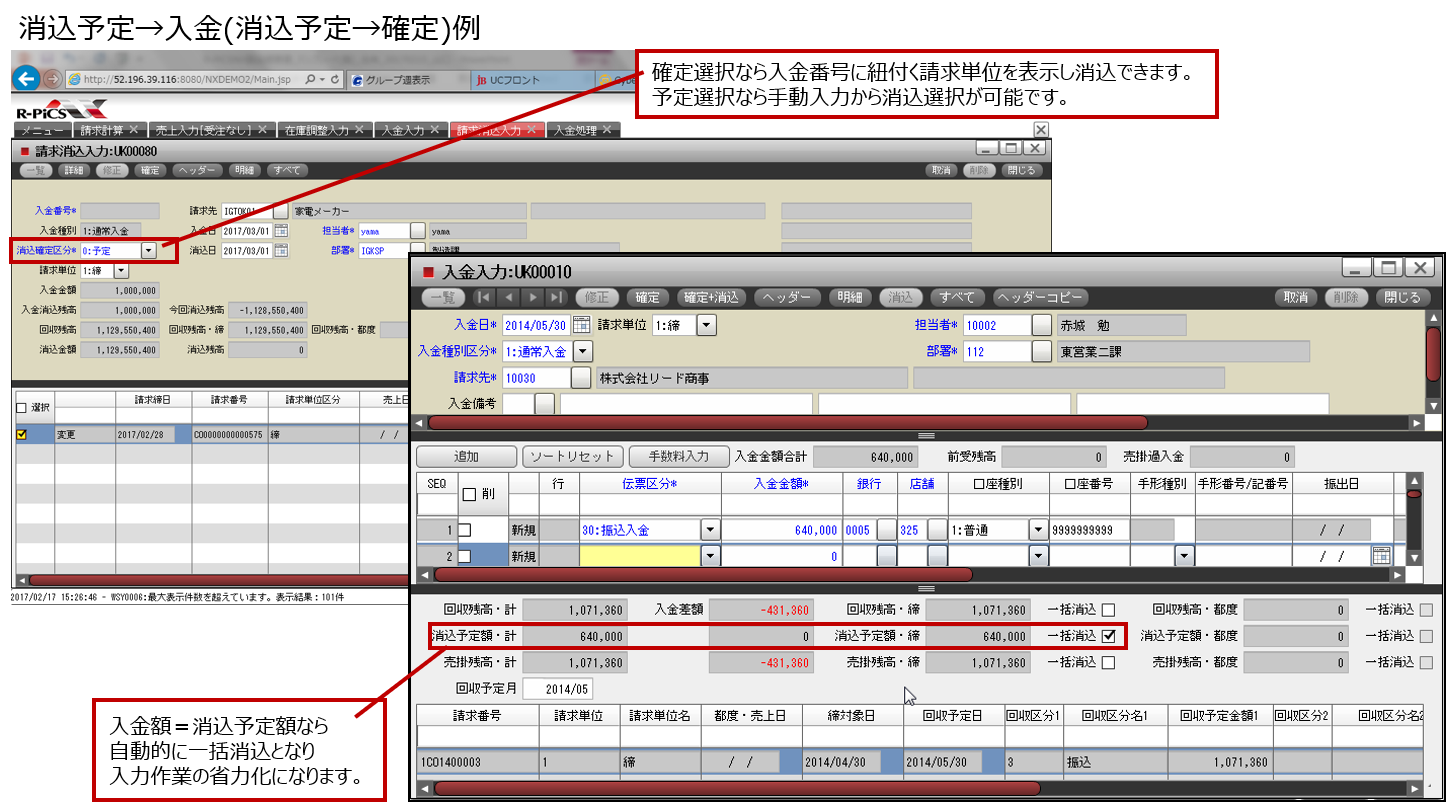Image resolution: width=1446 pixels, height=802 pixels.
Task: Click ソートリセット button
Action: 572,456
